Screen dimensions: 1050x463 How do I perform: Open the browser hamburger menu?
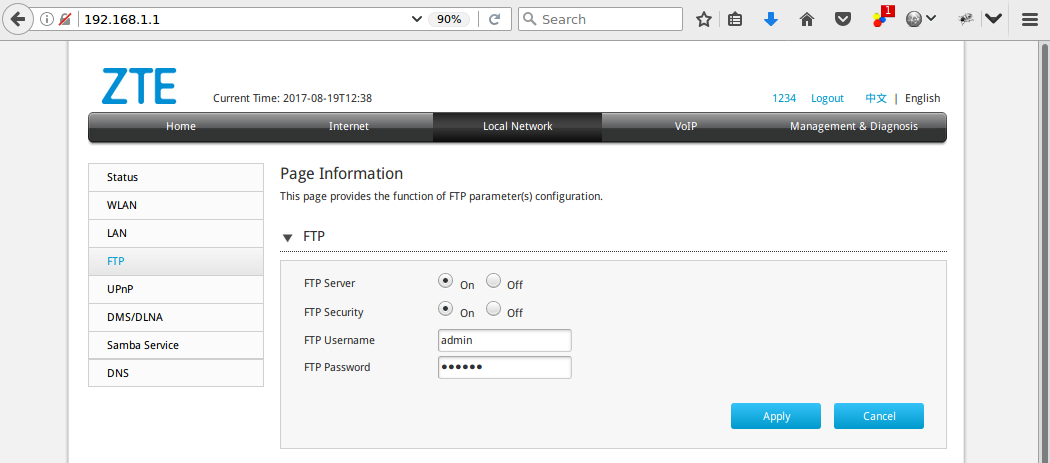pos(1030,19)
